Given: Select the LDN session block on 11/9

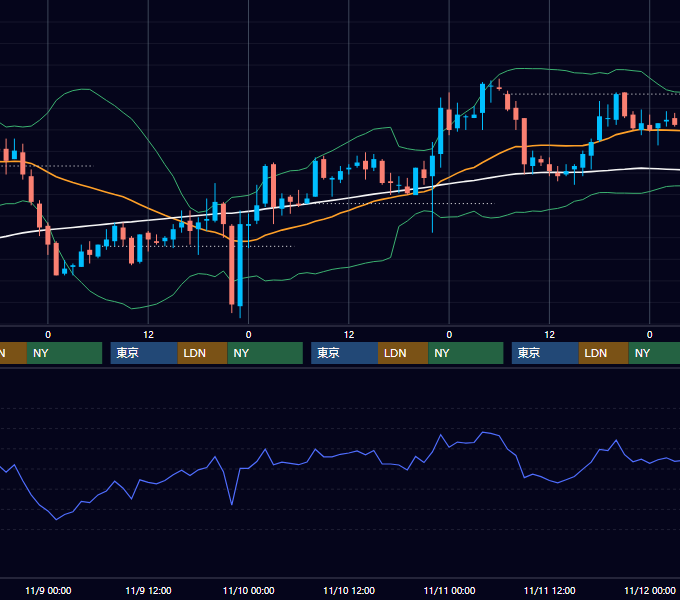Looking at the screenshot, I should tap(203, 353).
